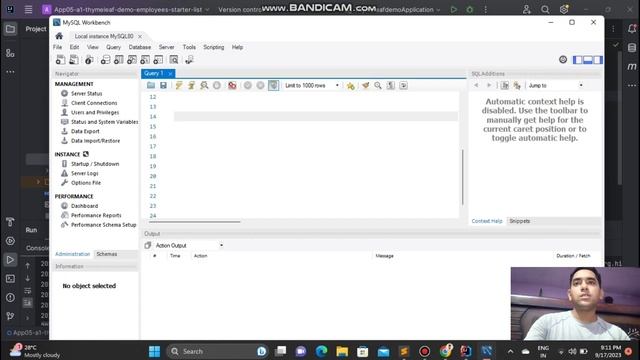The width and height of the screenshot is (640, 360).
Task: Execute the script with the lightning bolt icon
Action: (x=179, y=85)
